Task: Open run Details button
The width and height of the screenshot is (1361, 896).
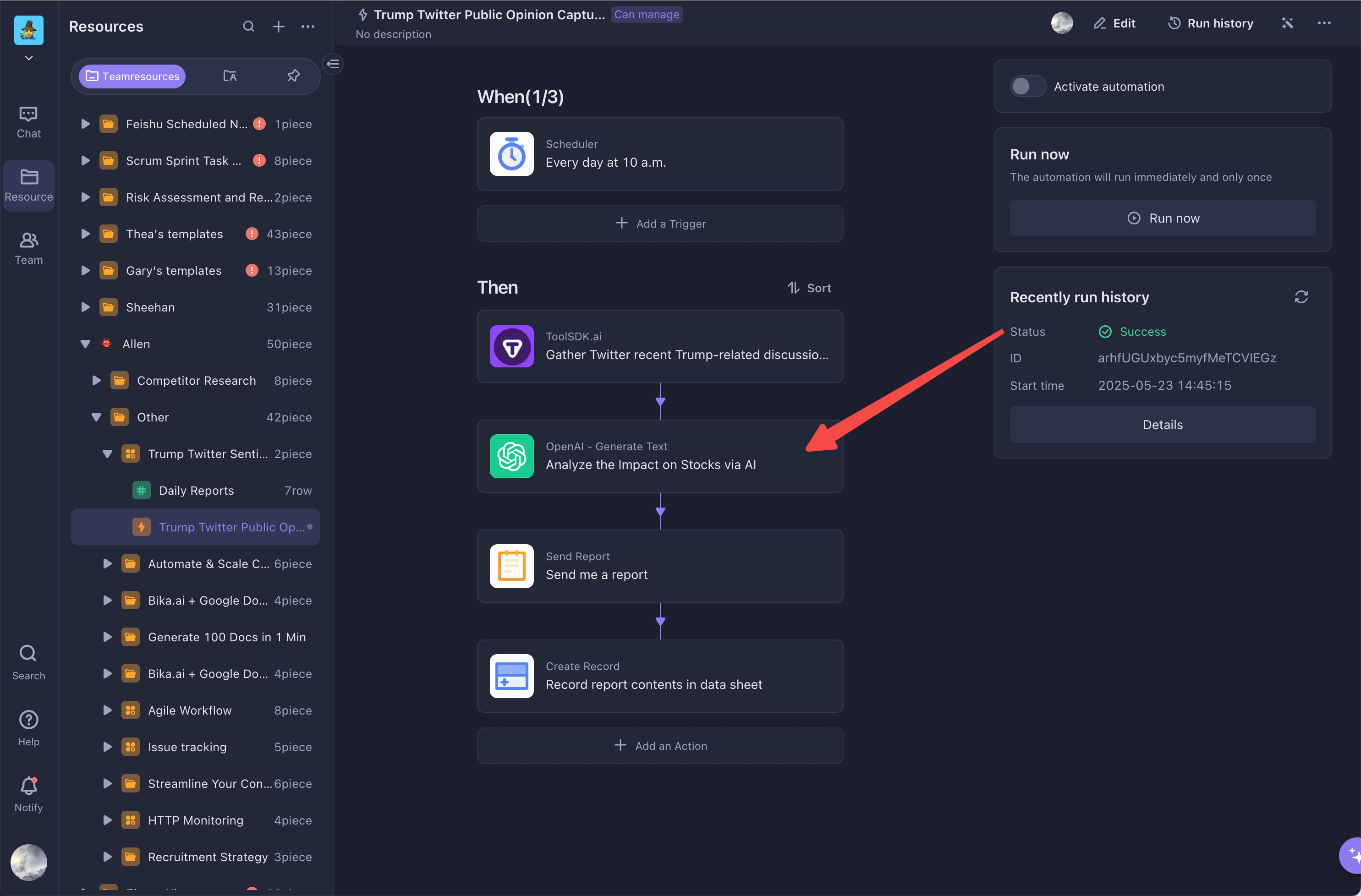Action: pyautogui.click(x=1162, y=424)
